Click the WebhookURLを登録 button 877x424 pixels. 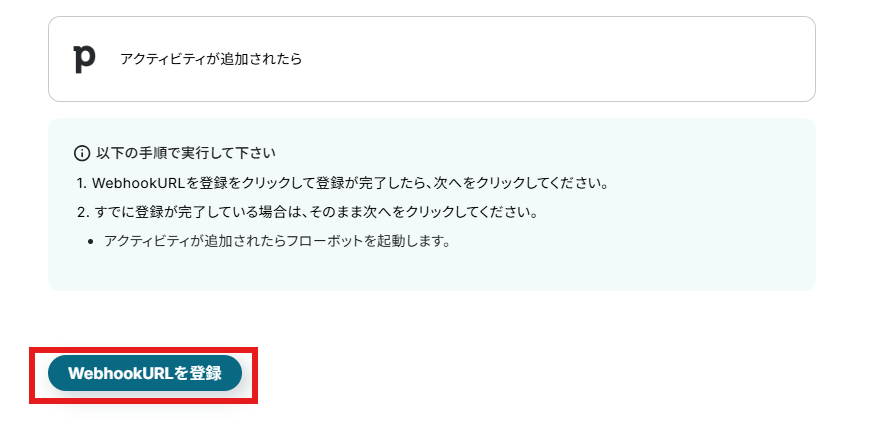click(145, 373)
